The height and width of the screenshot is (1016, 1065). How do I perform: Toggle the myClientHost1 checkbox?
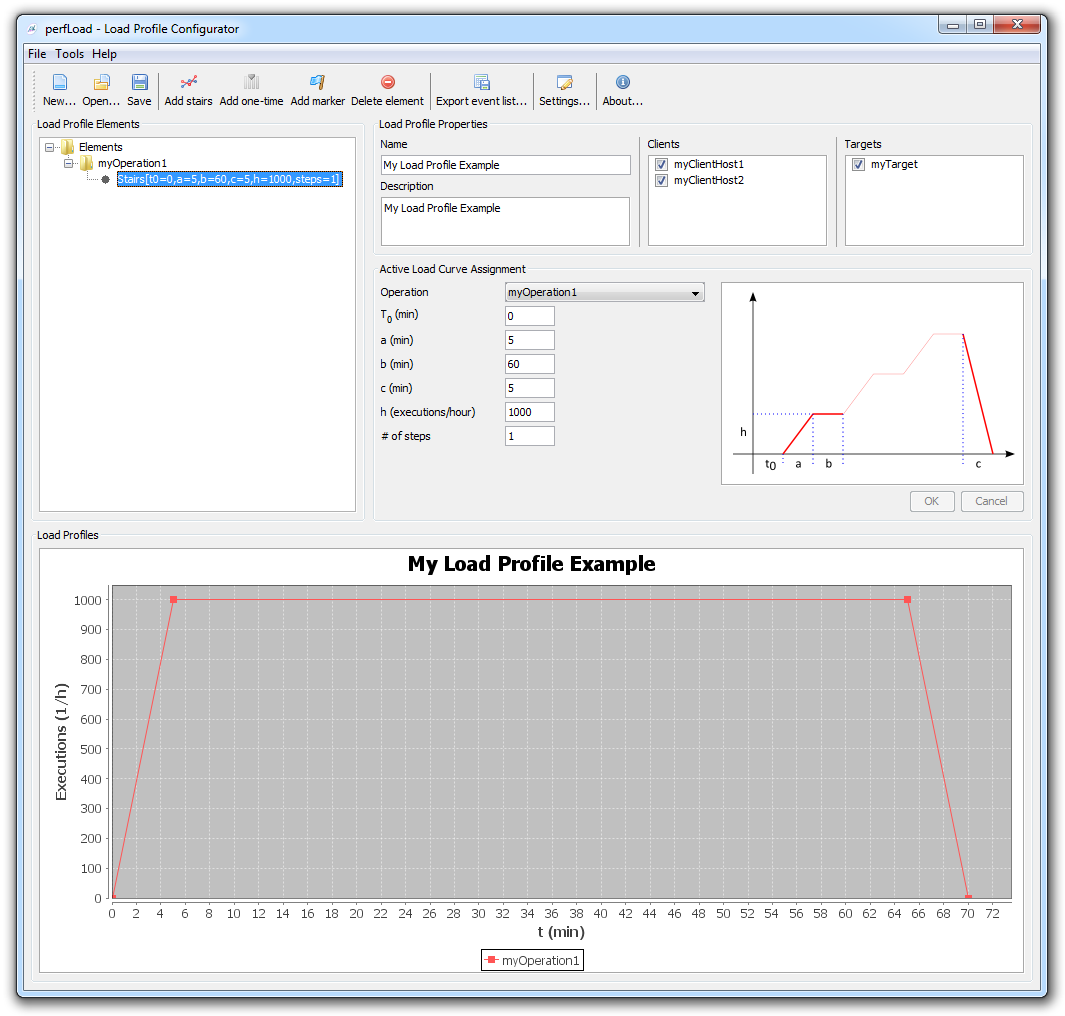pos(661,164)
